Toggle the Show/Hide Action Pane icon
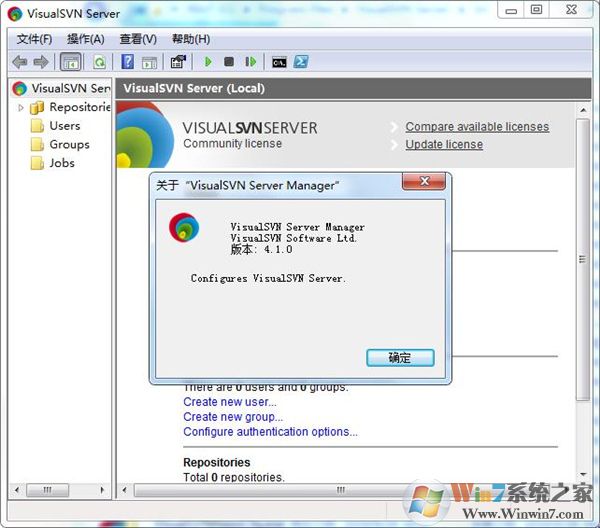The height and width of the screenshot is (528, 600). (149, 62)
